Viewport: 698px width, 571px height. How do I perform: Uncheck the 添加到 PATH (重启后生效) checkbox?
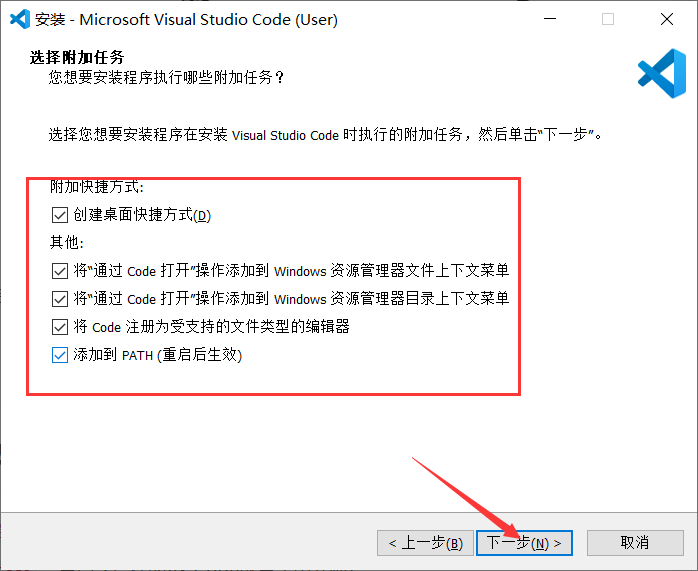[x=60, y=355]
